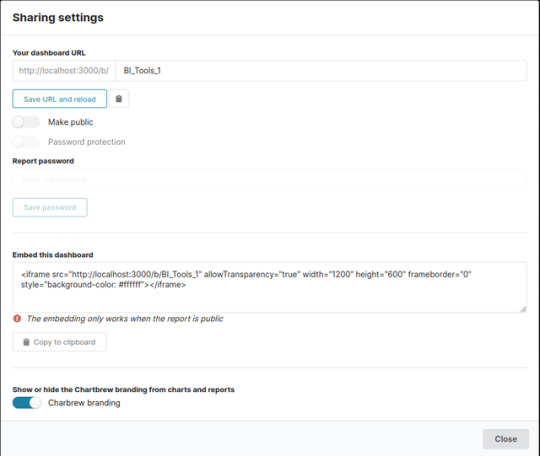Image resolution: width=540 pixels, height=456 pixels.
Task: Toggle the Make public switch
Action: [26, 122]
